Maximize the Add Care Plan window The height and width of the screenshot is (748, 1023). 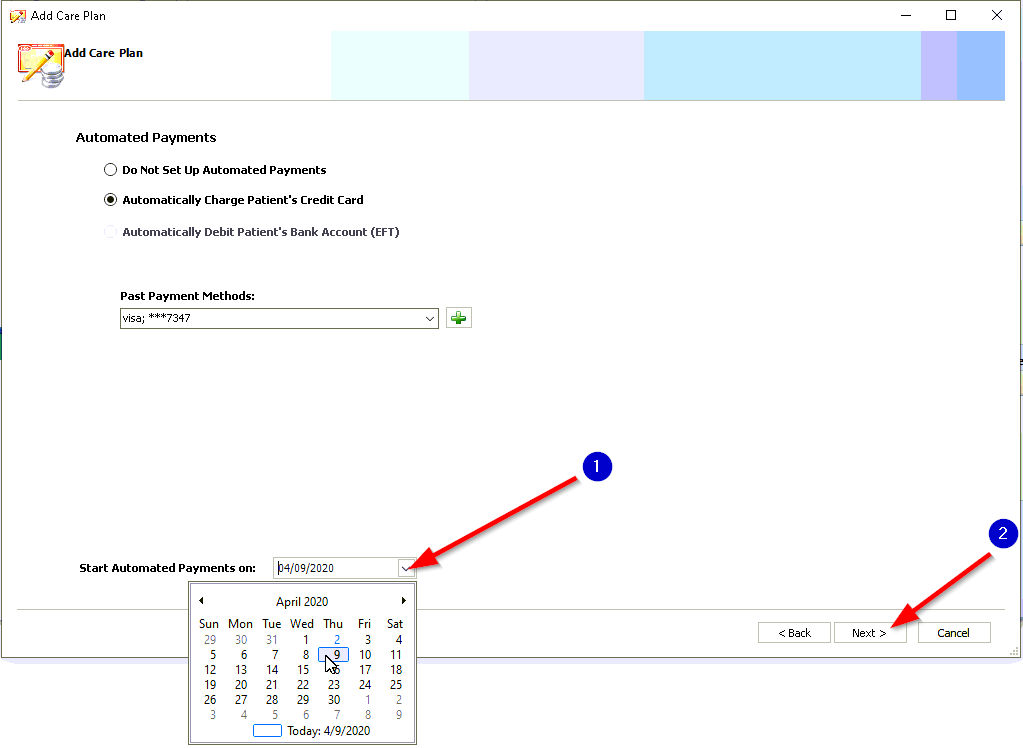pos(951,15)
